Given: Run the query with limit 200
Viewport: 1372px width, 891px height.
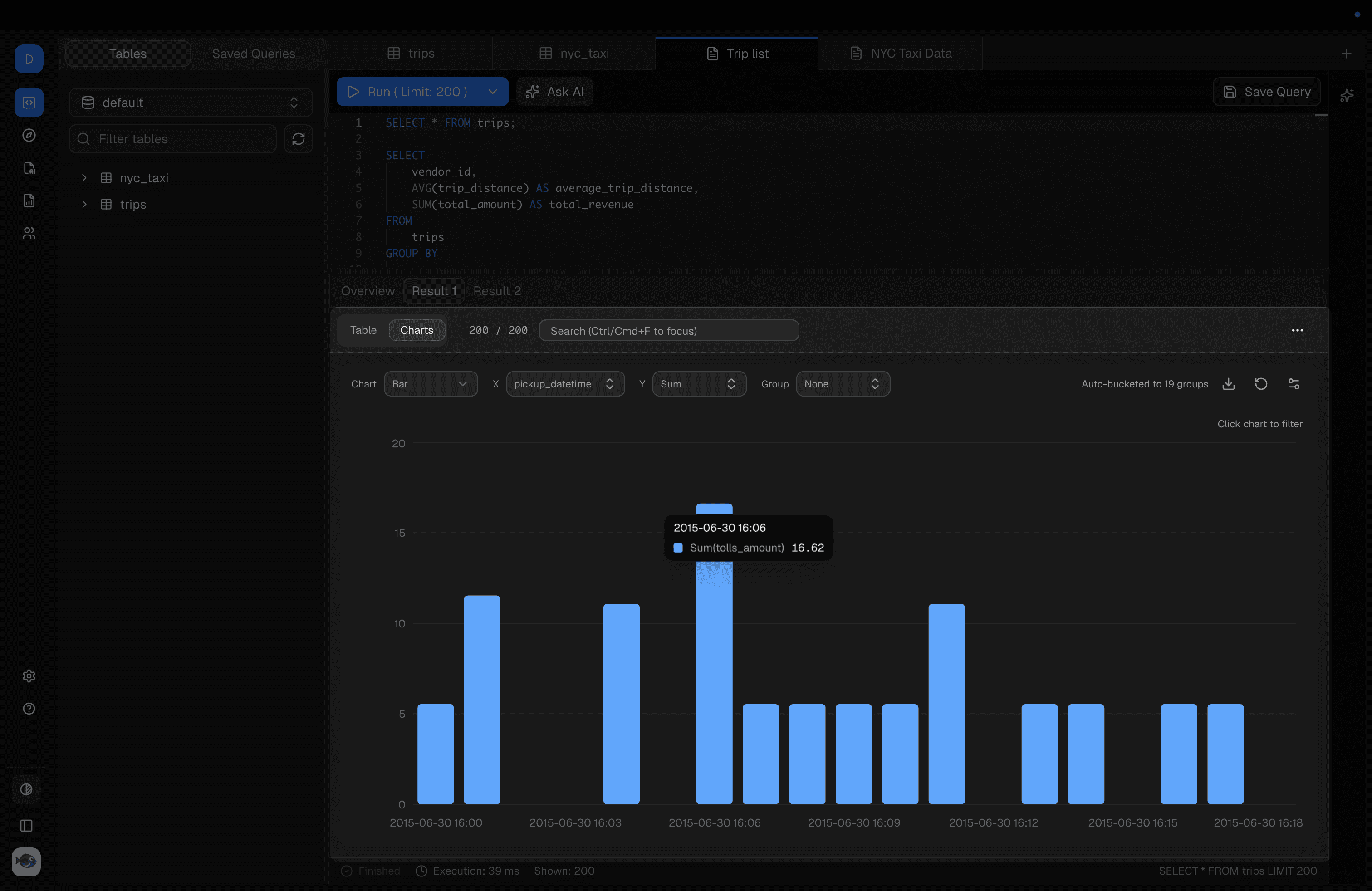Looking at the screenshot, I should [409, 92].
